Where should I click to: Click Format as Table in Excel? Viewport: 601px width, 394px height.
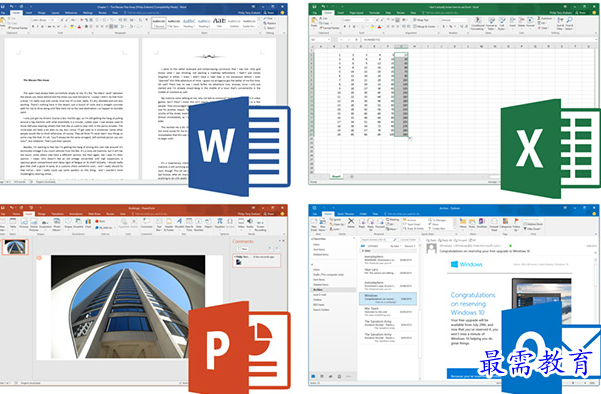[x=491, y=24]
